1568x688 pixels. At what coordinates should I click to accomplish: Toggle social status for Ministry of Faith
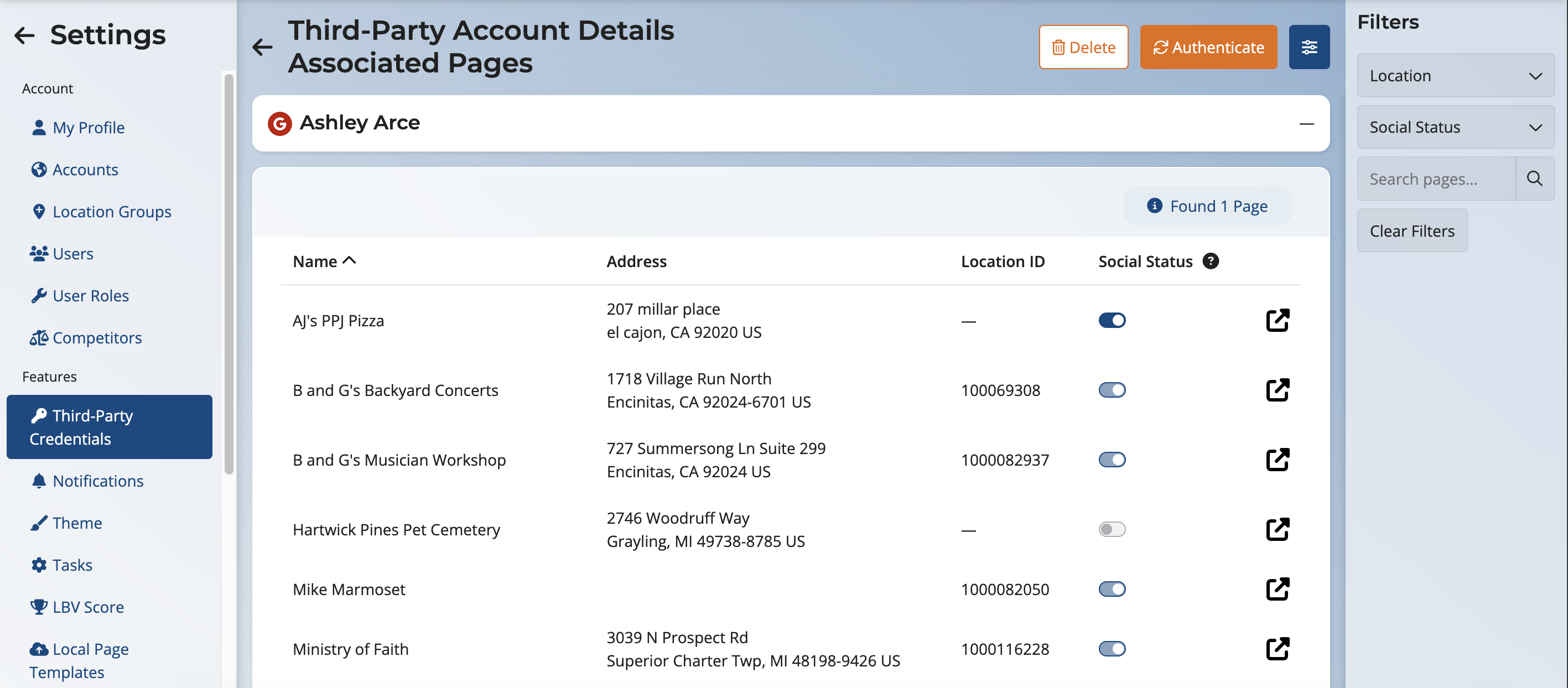pos(1112,649)
